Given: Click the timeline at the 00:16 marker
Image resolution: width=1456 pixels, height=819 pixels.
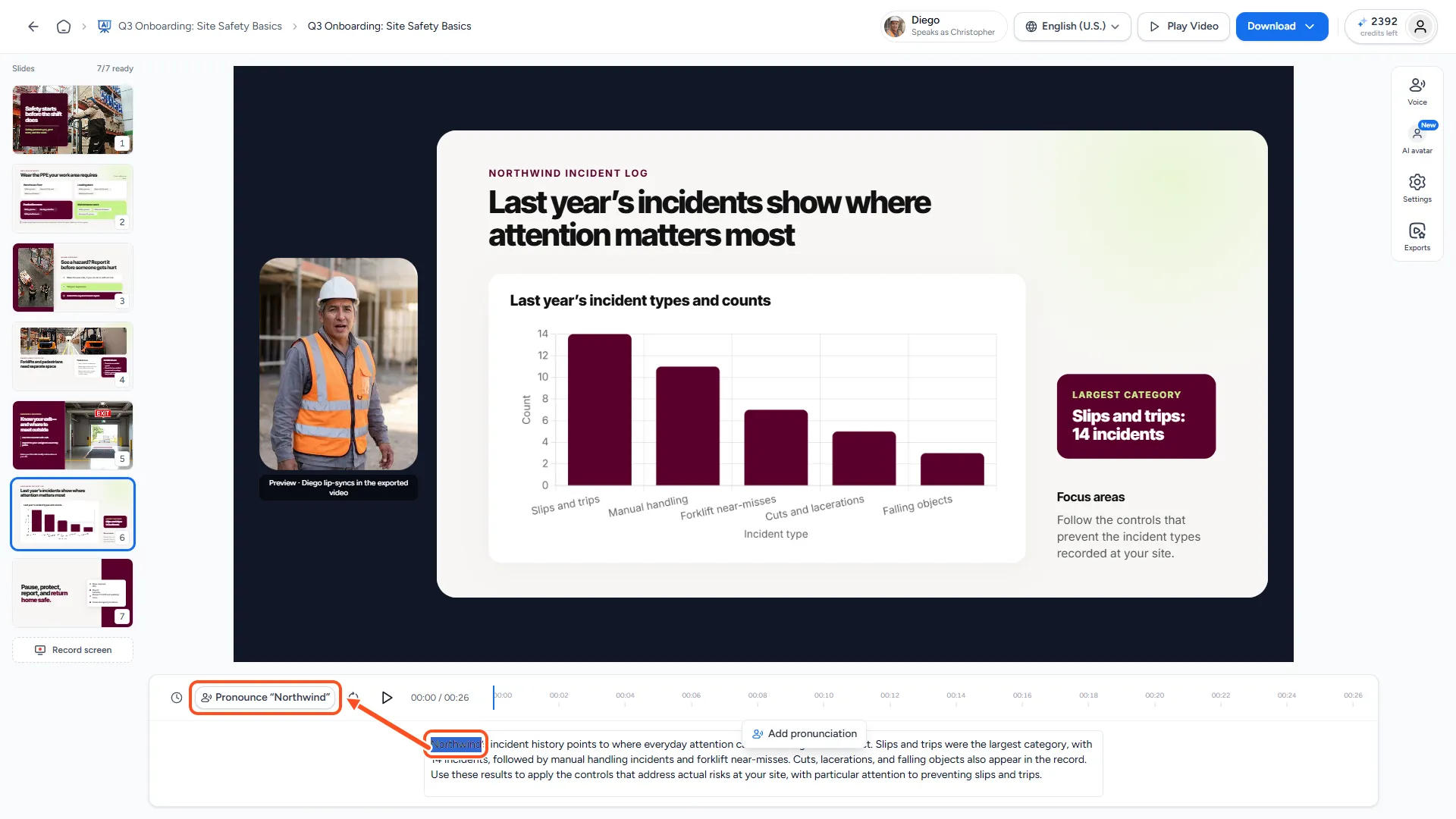Looking at the screenshot, I should [1021, 696].
